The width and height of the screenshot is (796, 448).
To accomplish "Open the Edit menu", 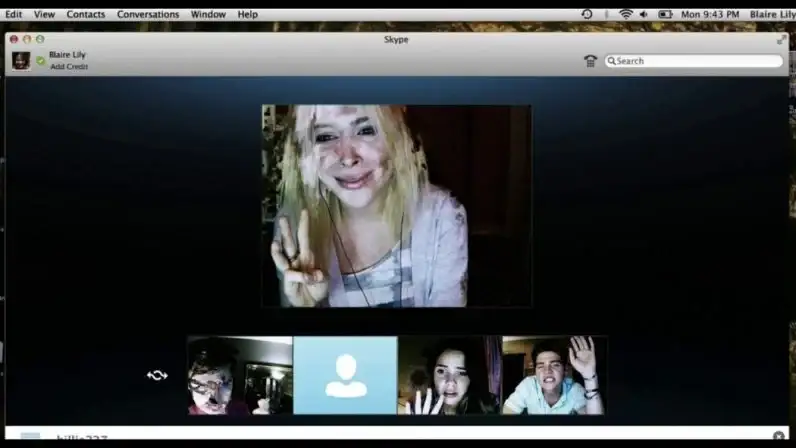I will point(14,14).
